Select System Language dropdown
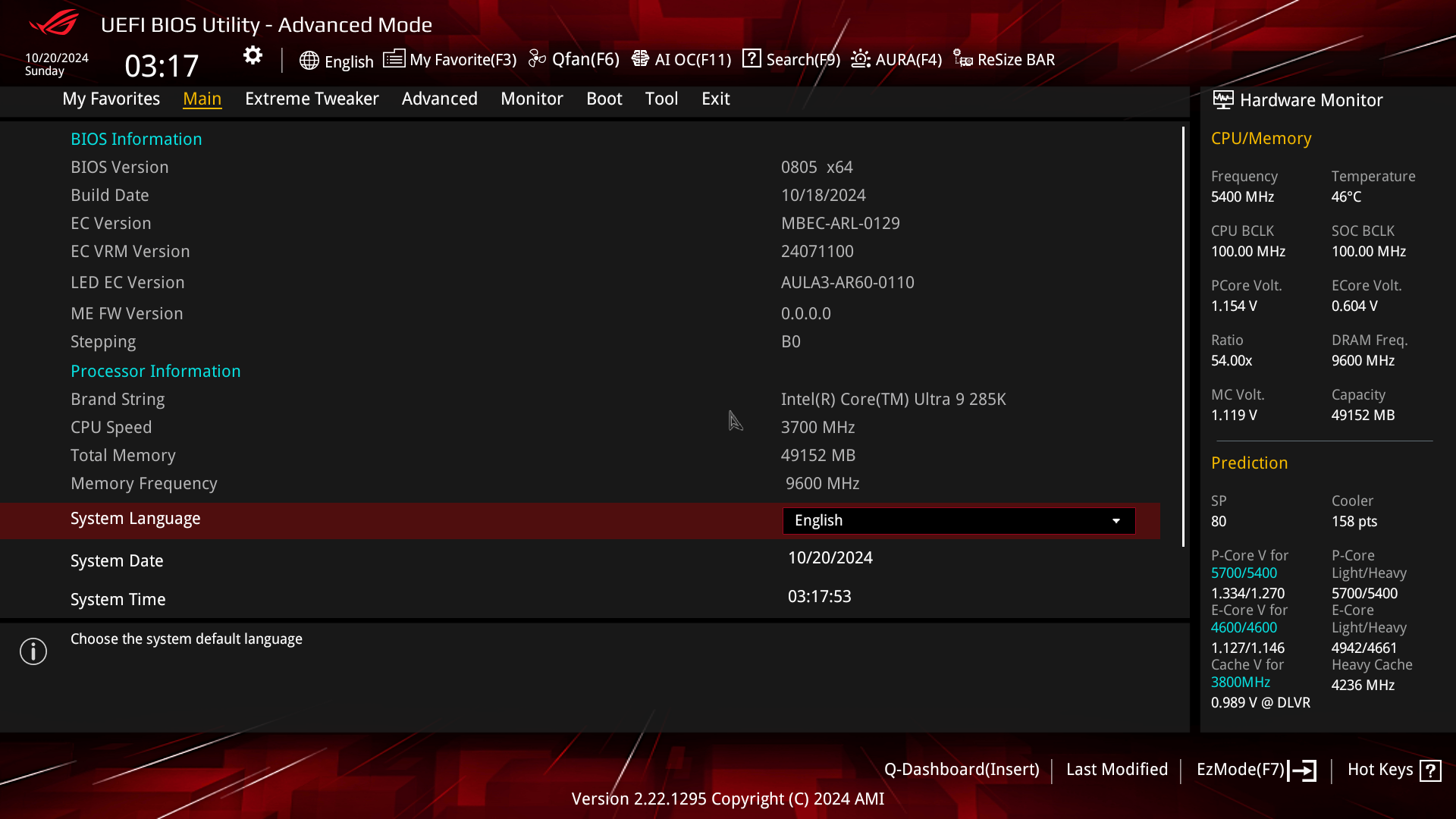This screenshot has height=819, width=1456. point(958,519)
